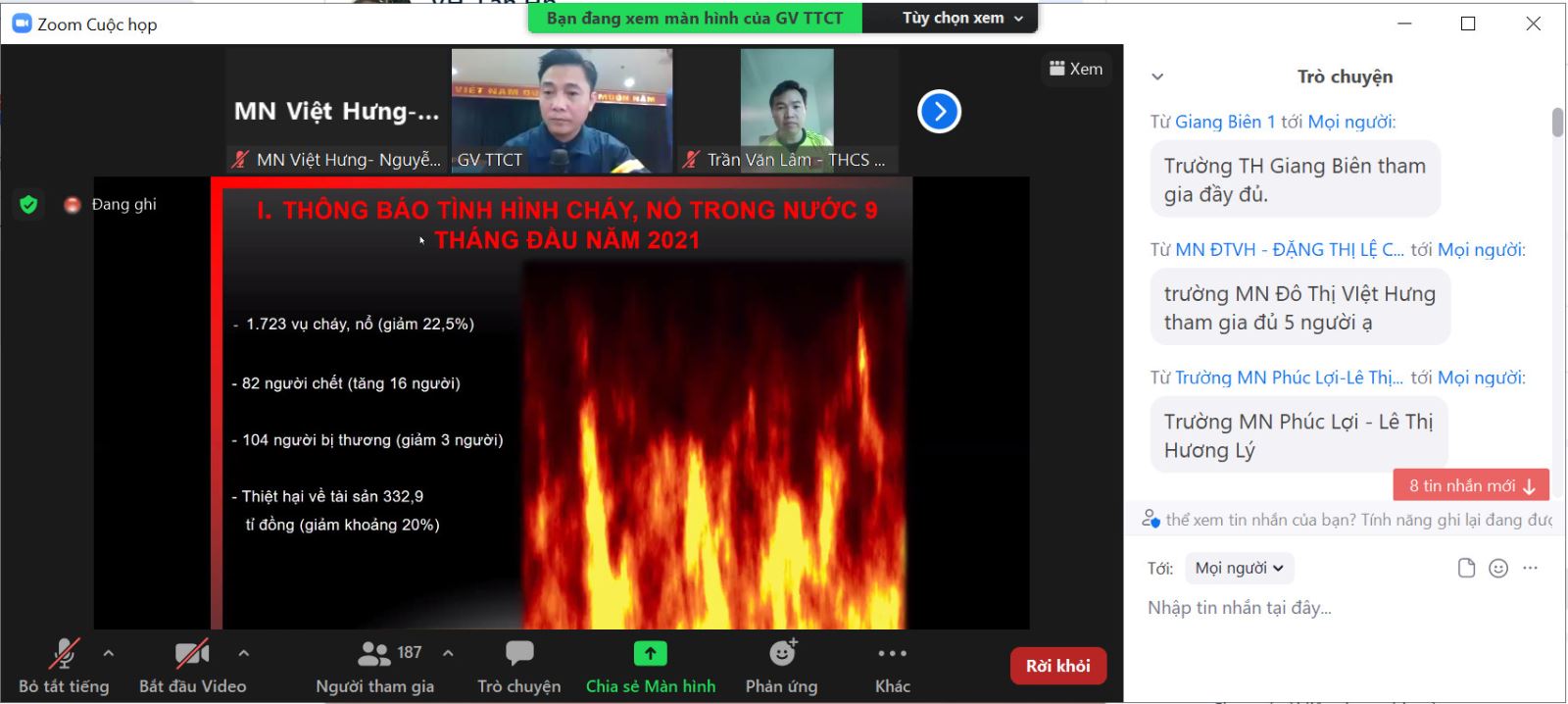Jump to 8 tin nhắn mới
This screenshot has width=1568, height=704.
[x=1471, y=485]
